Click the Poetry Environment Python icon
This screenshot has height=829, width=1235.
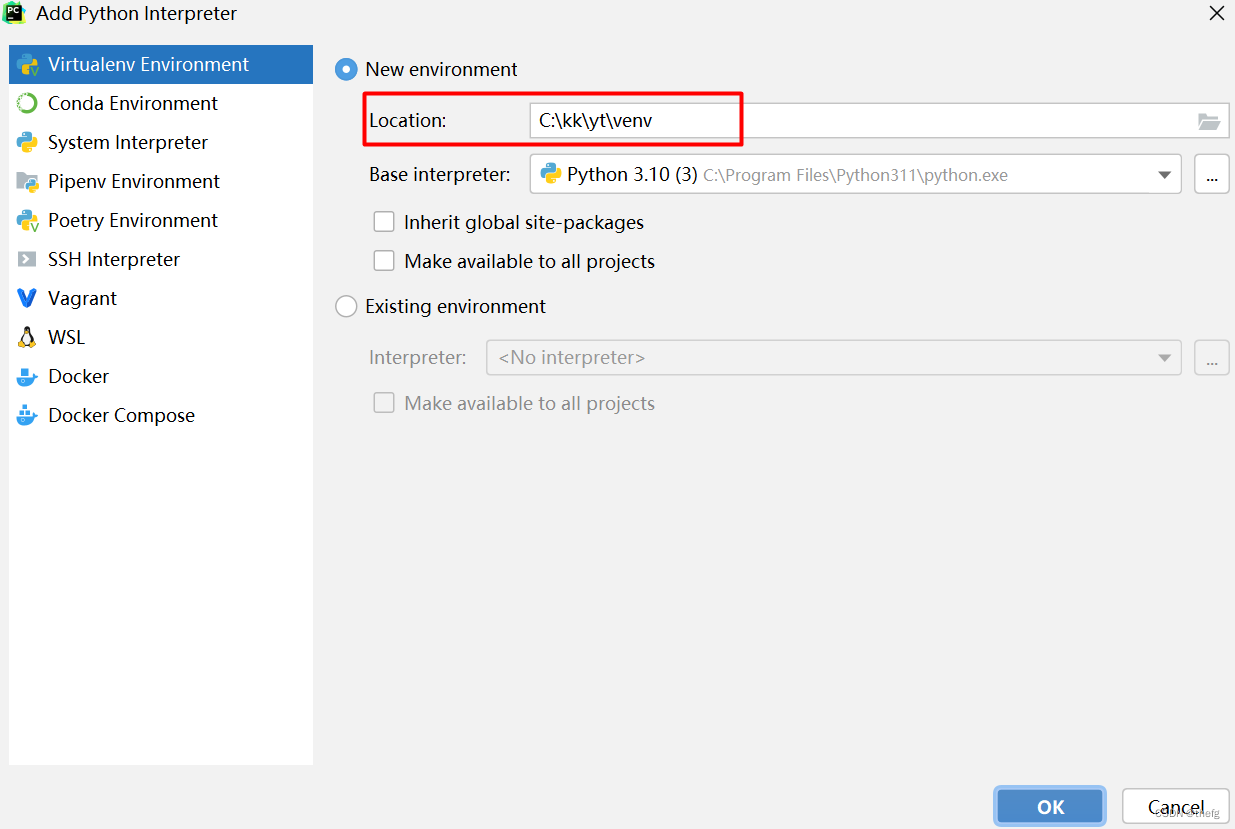click(28, 221)
